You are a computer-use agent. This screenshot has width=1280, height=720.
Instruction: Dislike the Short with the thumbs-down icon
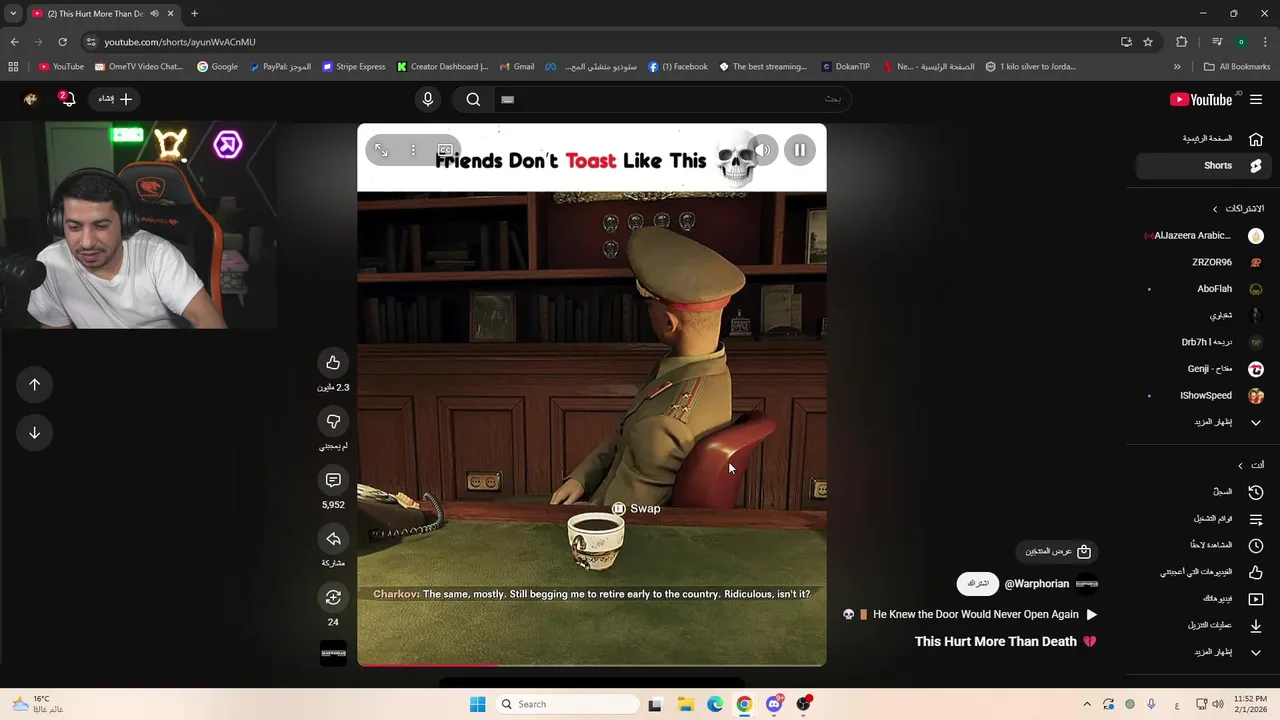click(333, 421)
